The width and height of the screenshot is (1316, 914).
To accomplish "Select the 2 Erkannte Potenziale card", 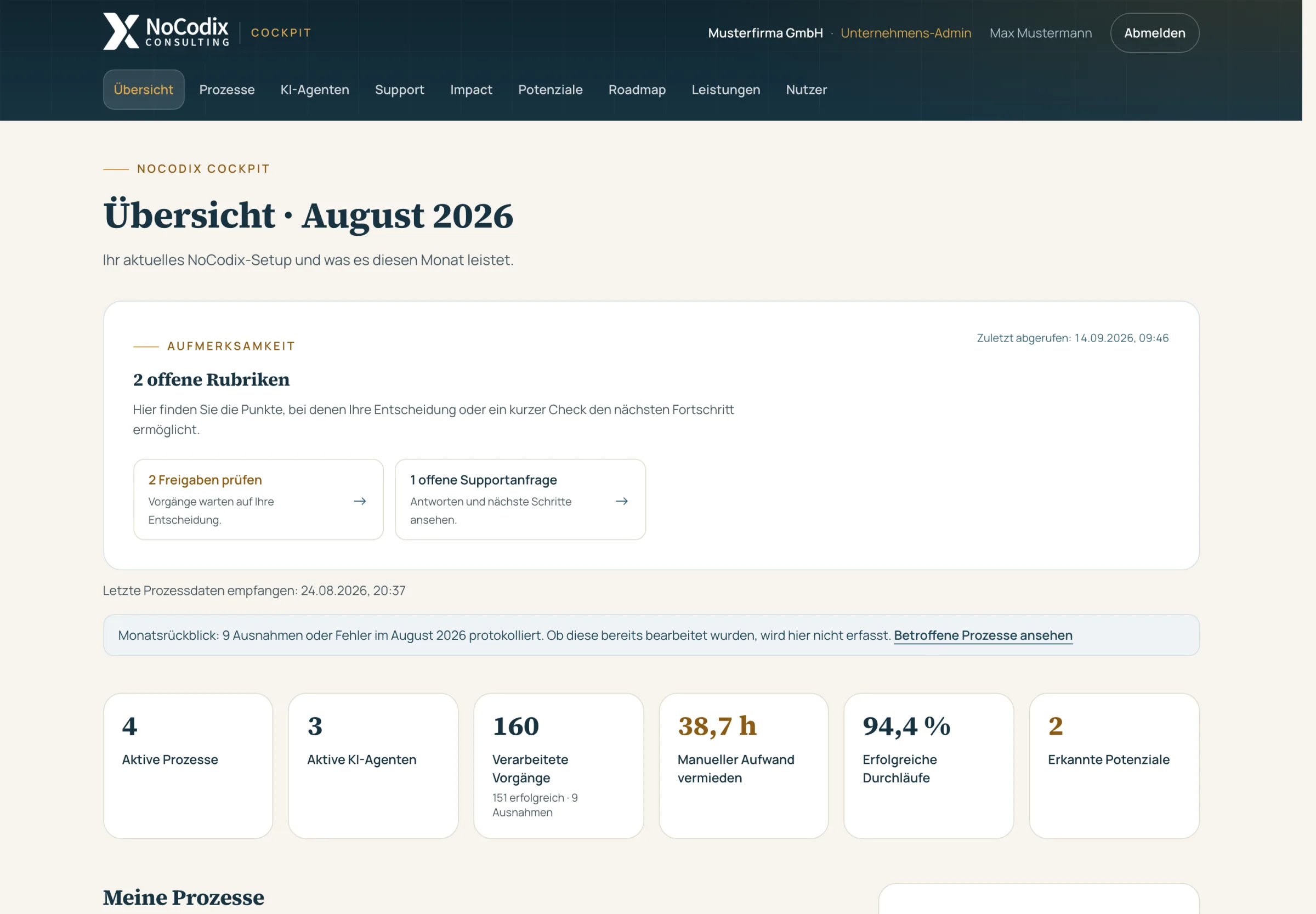I will pyautogui.click(x=1114, y=765).
